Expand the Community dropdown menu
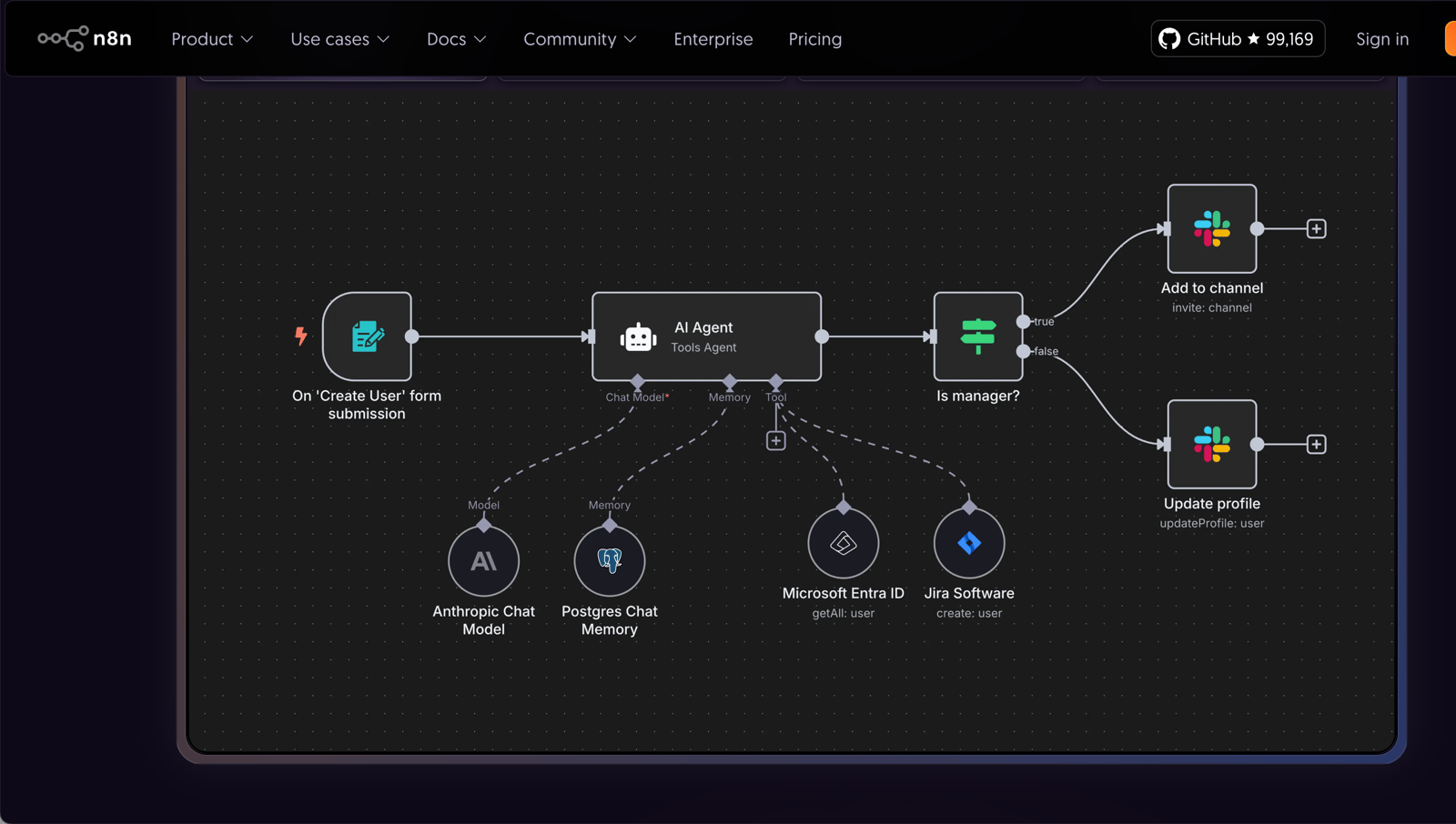This screenshot has height=824, width=1456. tap(580, 39)
